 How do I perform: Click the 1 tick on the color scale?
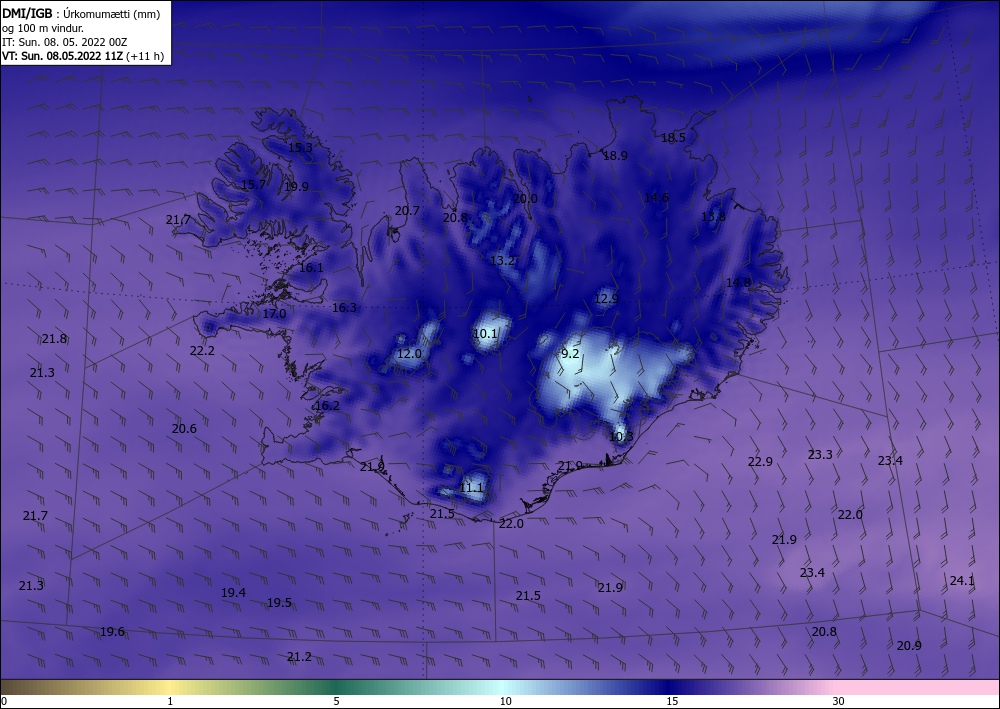click(x=170, y=701)
